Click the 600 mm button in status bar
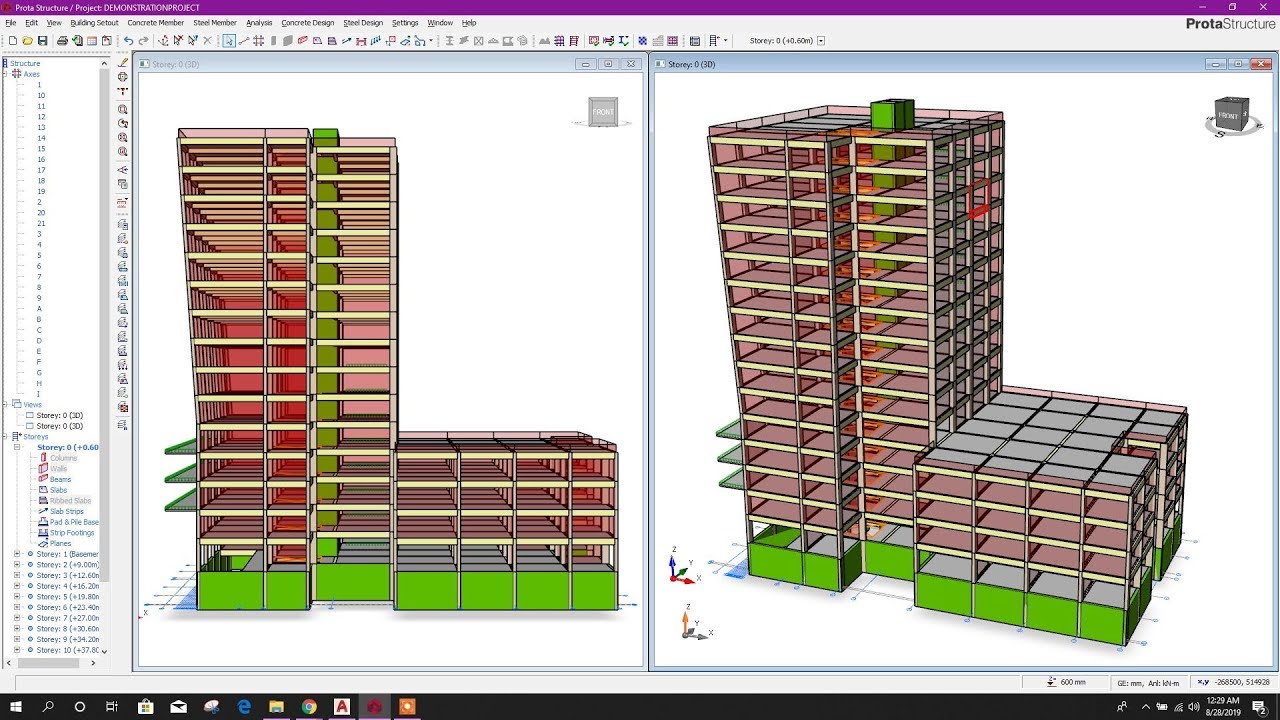Viewport: 1280px width, 720px height. pyautogui.click(x=1068, y=681)
